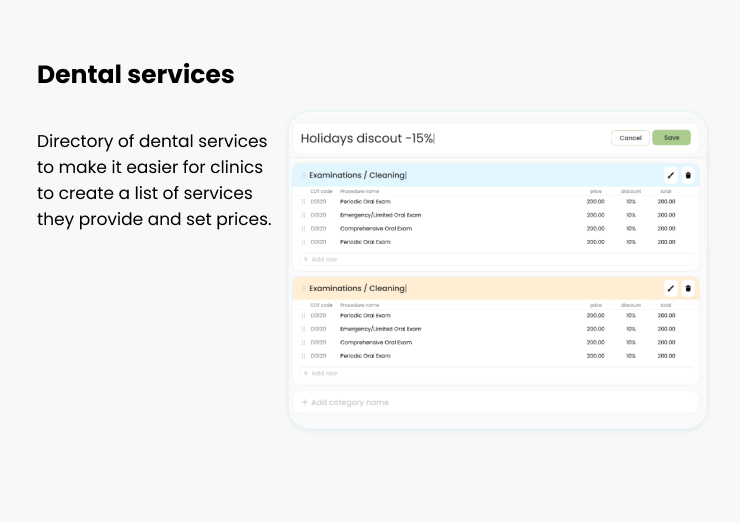The width and height of the screenshot is (740, 522).
Task: Click drag handle of Emergency/Limited Oral Exam row, orange category
Action: coord(303,329)
